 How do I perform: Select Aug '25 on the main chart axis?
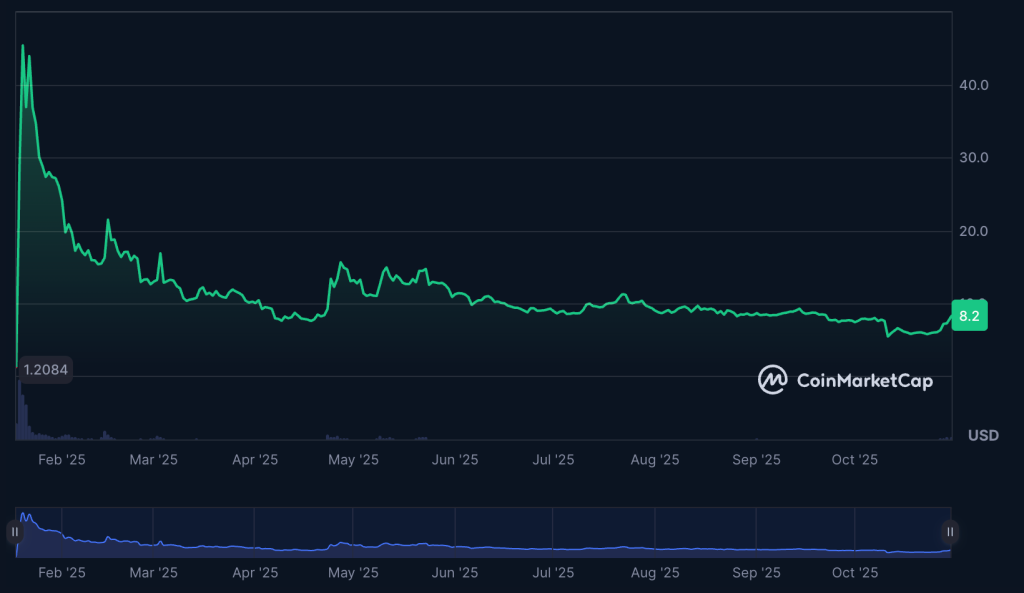click(x=655, y=460)
